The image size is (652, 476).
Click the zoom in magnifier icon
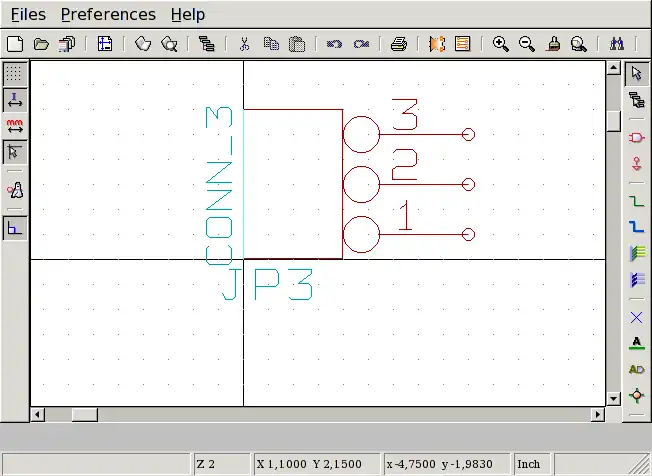(x=500, y=44)
